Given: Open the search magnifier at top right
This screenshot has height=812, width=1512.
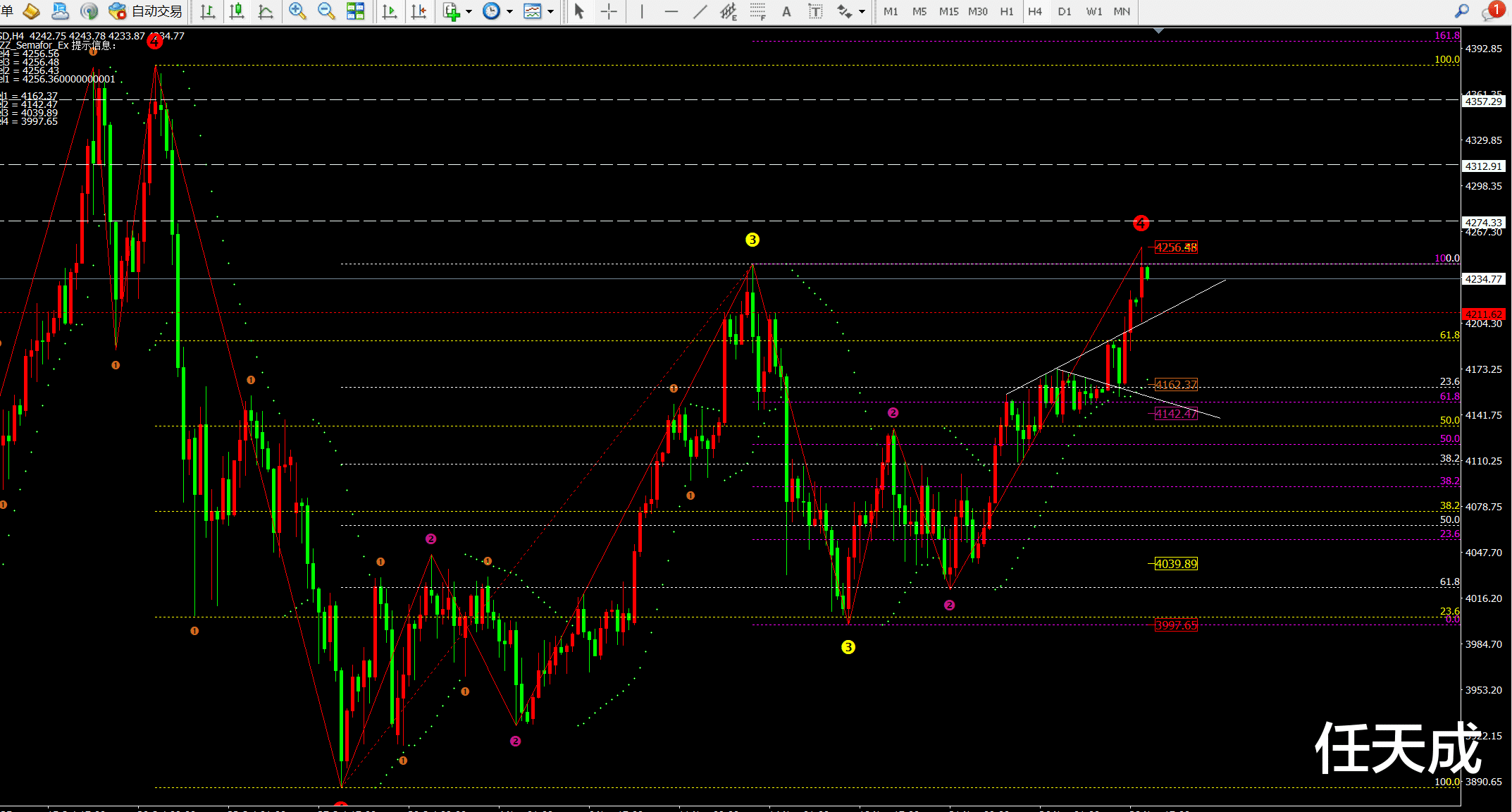Looking at the screenshot, I should (x=1462, y=11).
